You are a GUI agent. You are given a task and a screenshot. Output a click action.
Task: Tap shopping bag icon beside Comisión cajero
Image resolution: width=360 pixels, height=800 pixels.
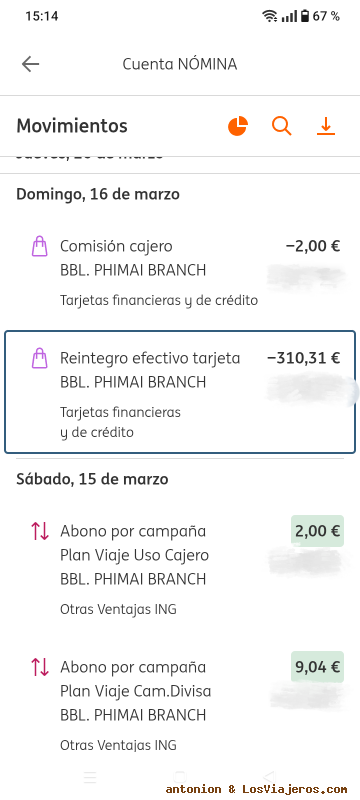(x=40, y=246)
